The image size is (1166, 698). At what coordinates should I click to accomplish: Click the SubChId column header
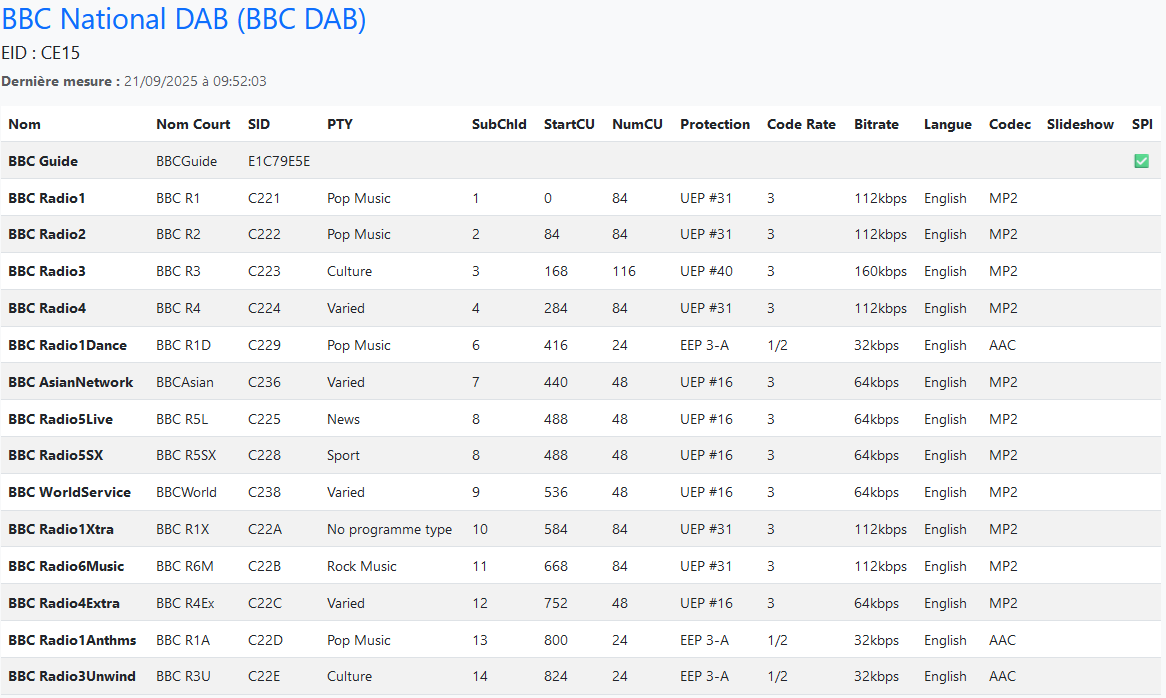pos(499,124)
